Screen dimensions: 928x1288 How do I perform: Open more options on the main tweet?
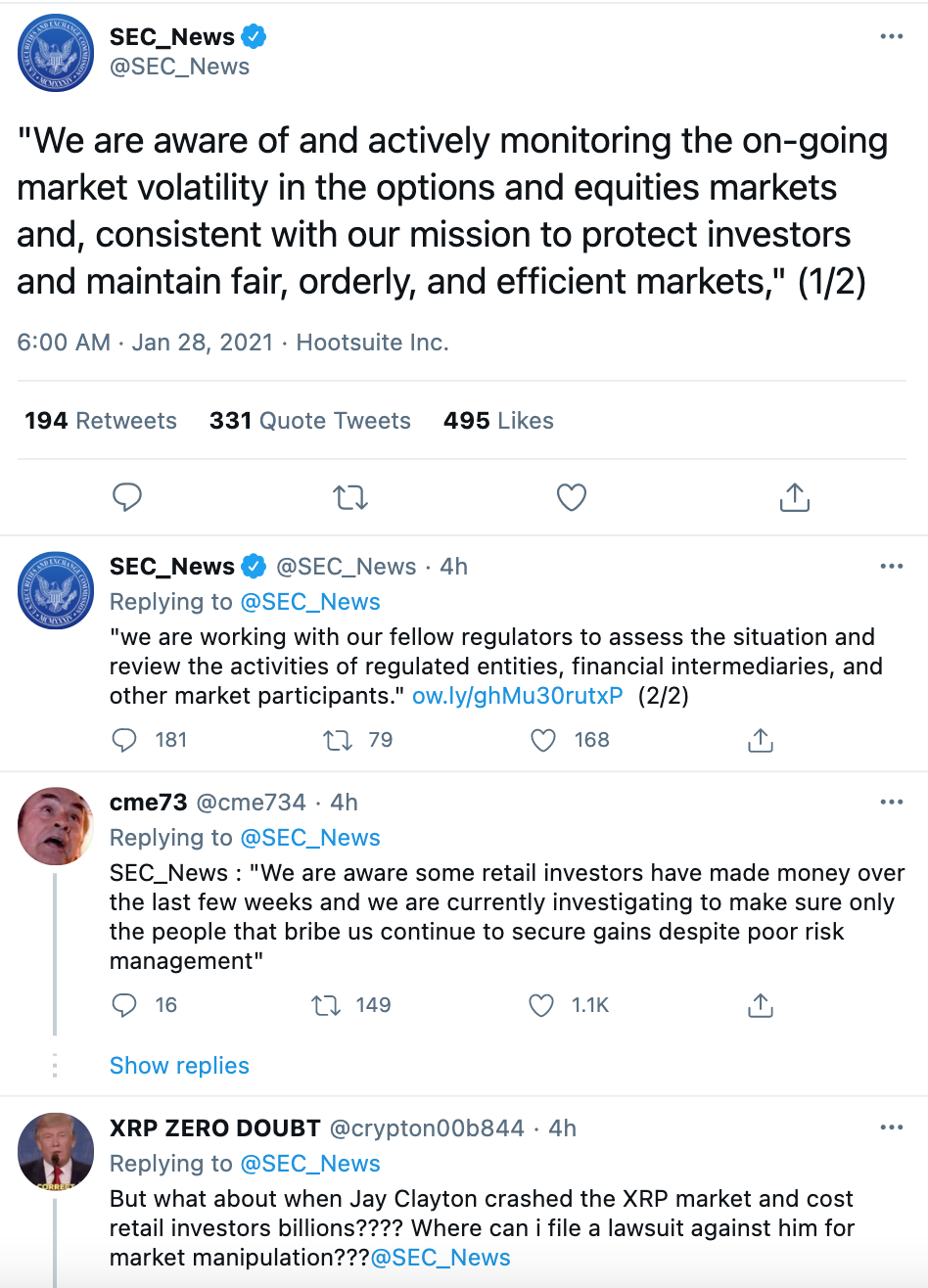click(x=892, y=35)
